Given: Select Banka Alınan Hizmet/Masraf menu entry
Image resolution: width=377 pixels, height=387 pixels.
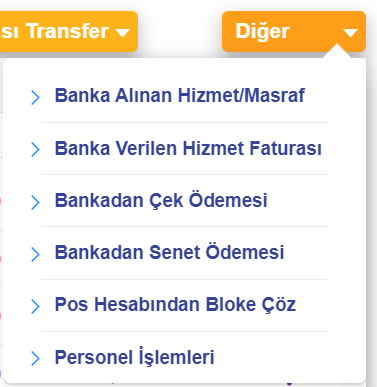Looking at the screenshot, I should click(x=179, y=96).
